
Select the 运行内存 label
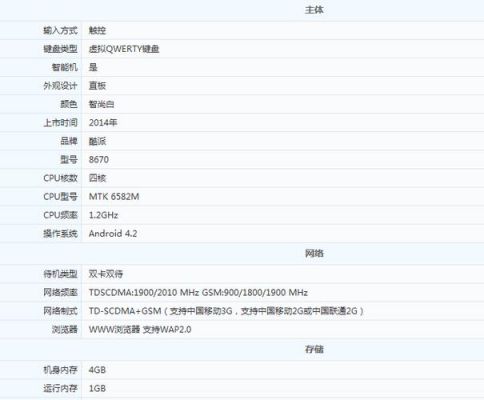tap(60, 388)
